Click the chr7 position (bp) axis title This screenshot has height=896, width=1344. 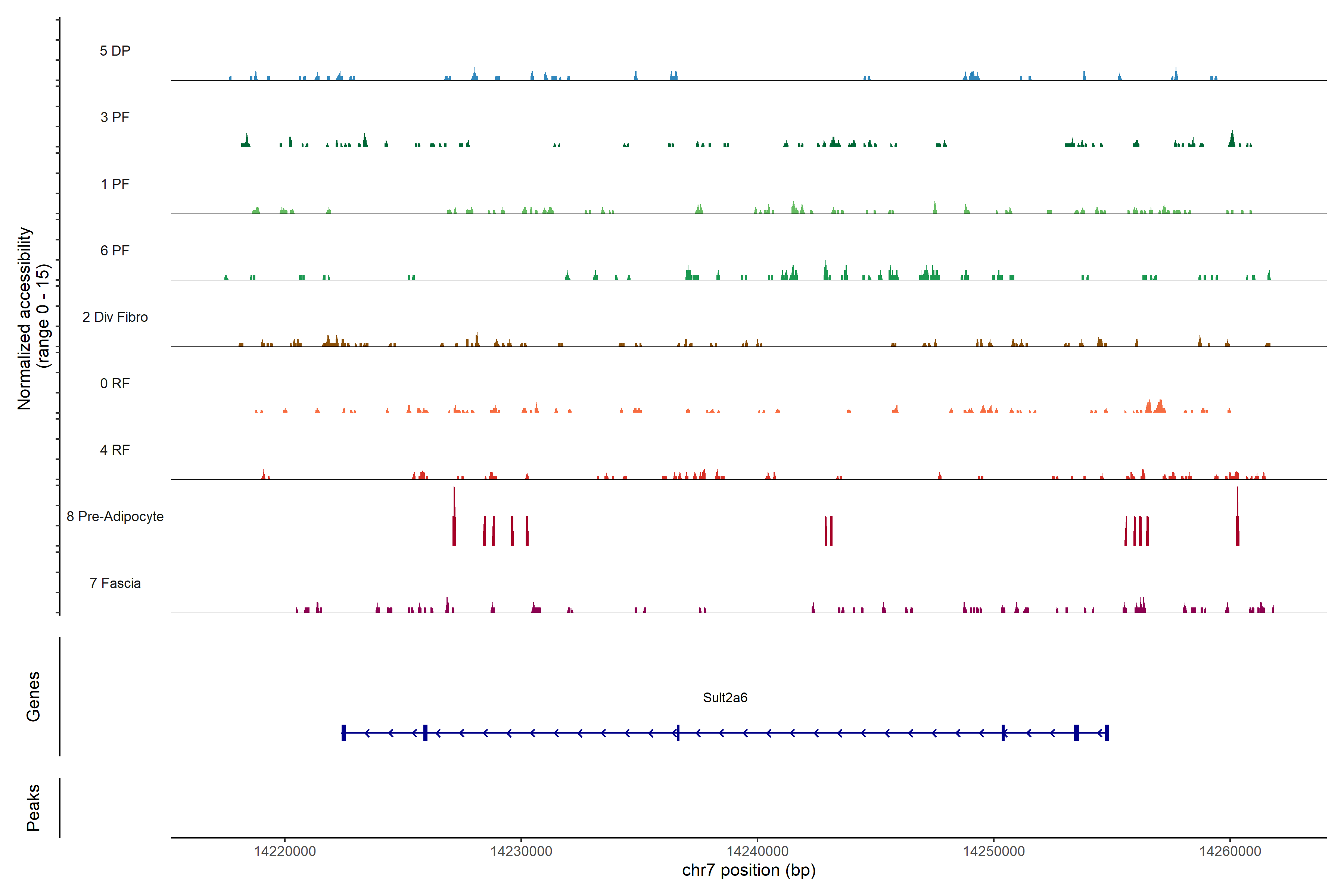click(749, 870)
